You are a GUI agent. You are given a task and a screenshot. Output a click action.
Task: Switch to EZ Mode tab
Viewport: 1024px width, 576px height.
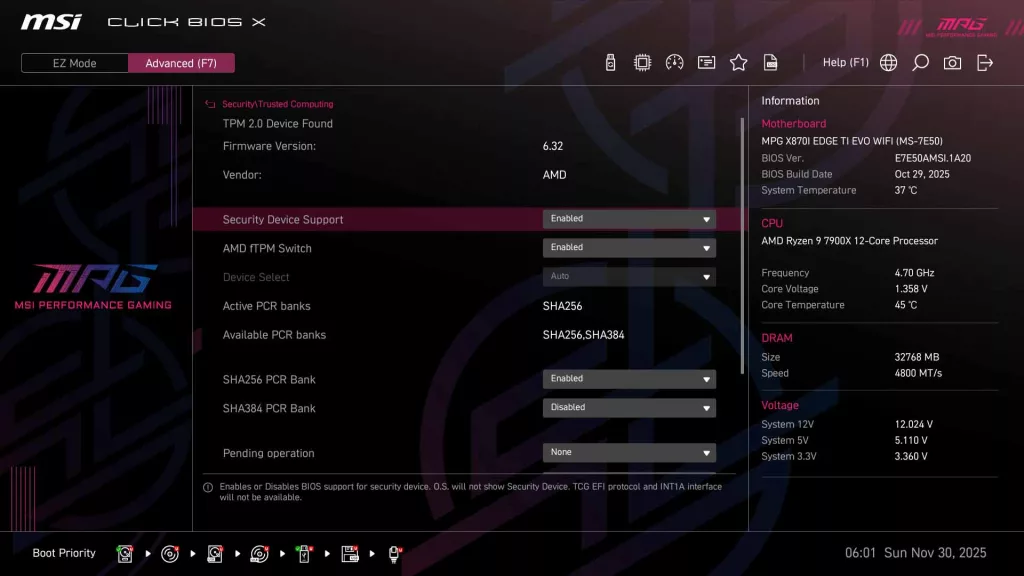pos(73,62)
